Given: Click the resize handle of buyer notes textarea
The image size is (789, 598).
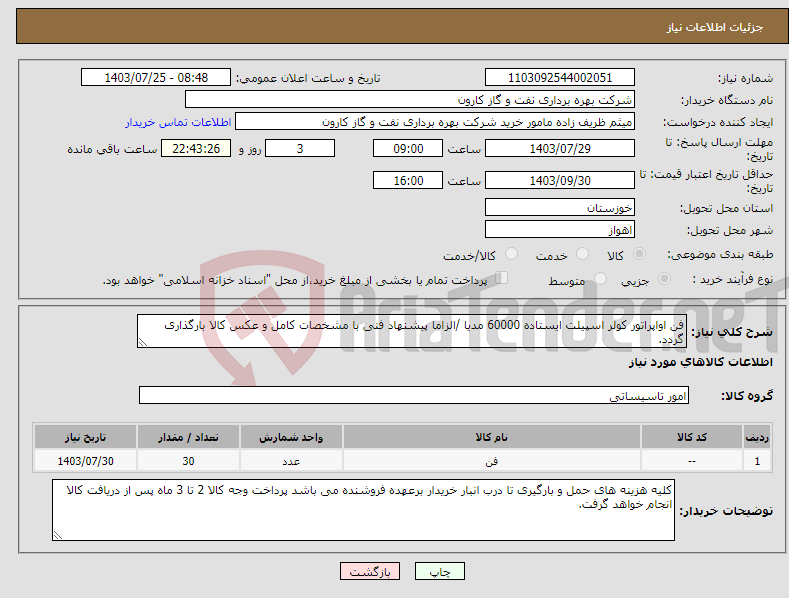Looking at the screenshot, I should (57, 536).
